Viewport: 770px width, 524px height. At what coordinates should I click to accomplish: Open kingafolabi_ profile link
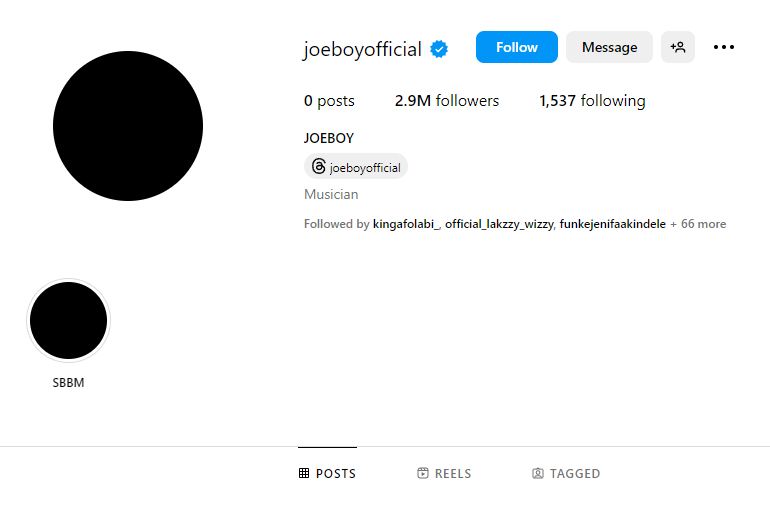tap(406, 224)
